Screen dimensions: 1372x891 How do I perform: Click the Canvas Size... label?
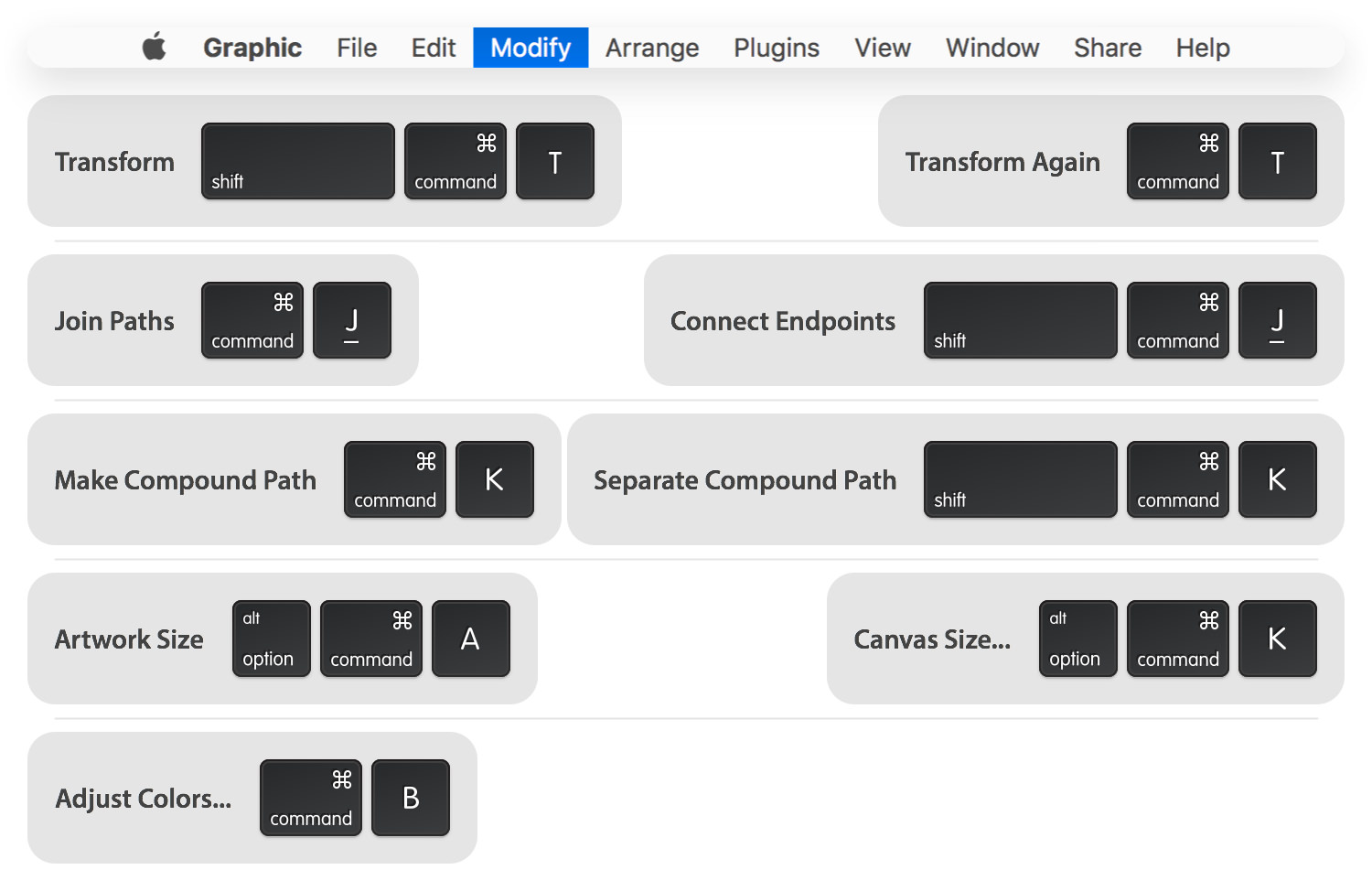932,639
